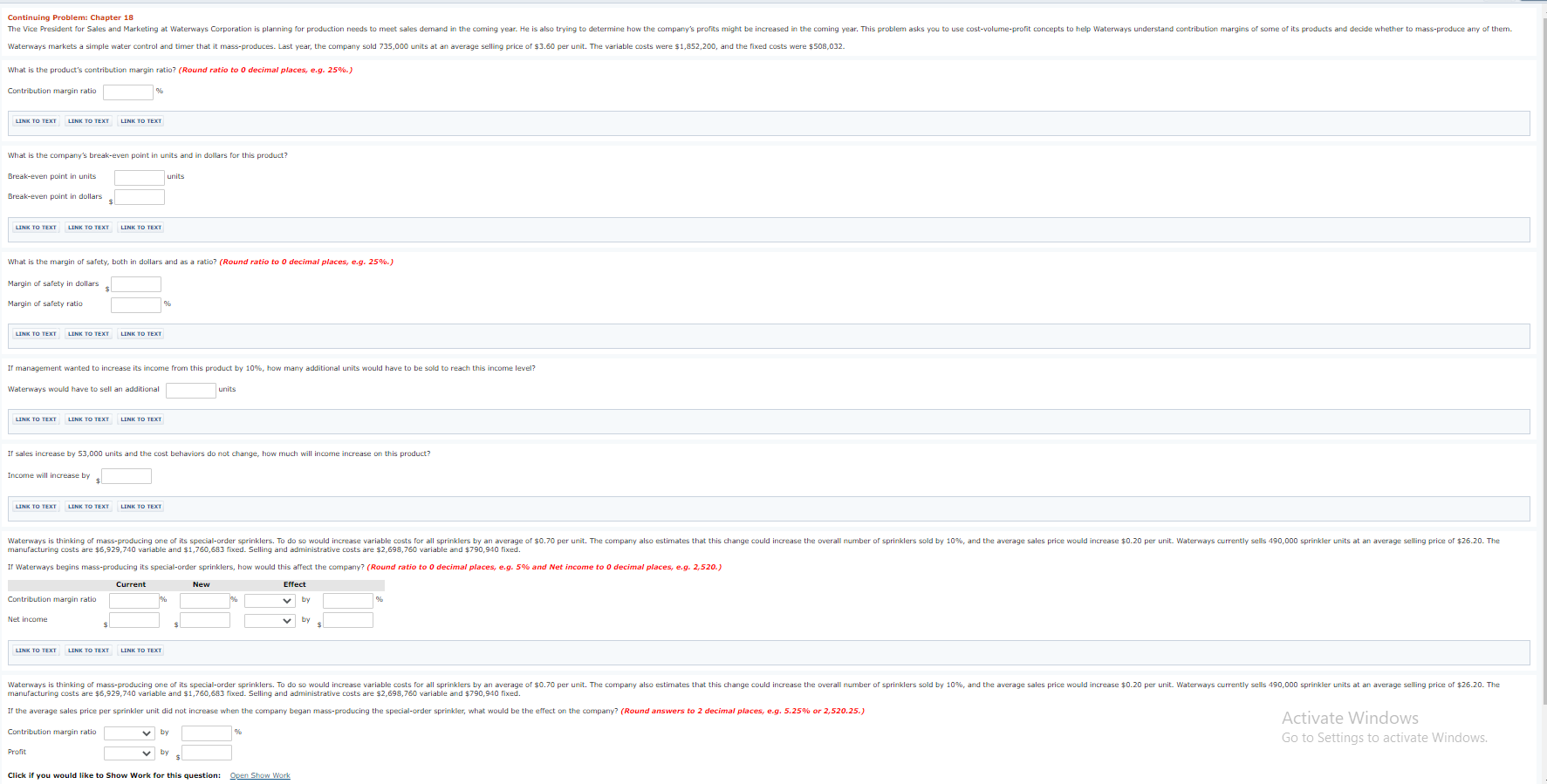Click the Margin of safety ratio field
Viewport: 1547px width, 784px height.
point(136,304)
